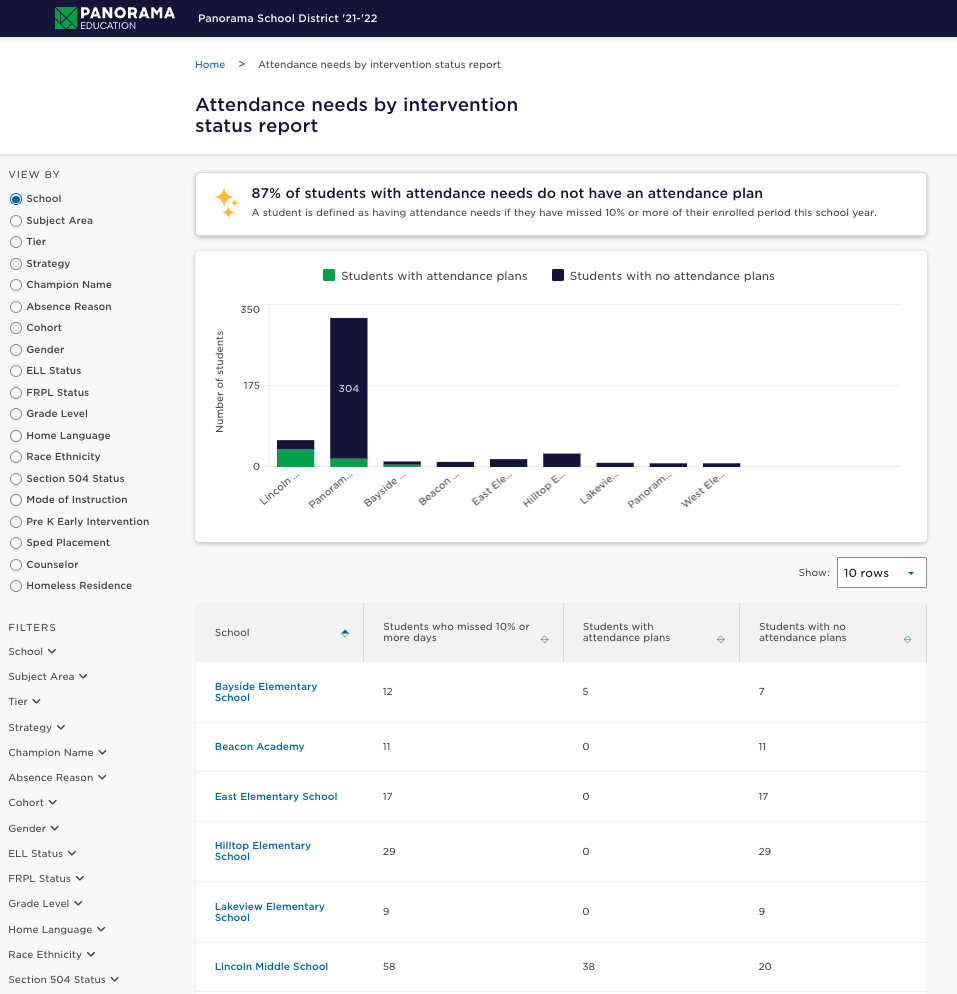Select Subject Area view-by option
The width and height of the screenshot is (957, 994).
16,221
